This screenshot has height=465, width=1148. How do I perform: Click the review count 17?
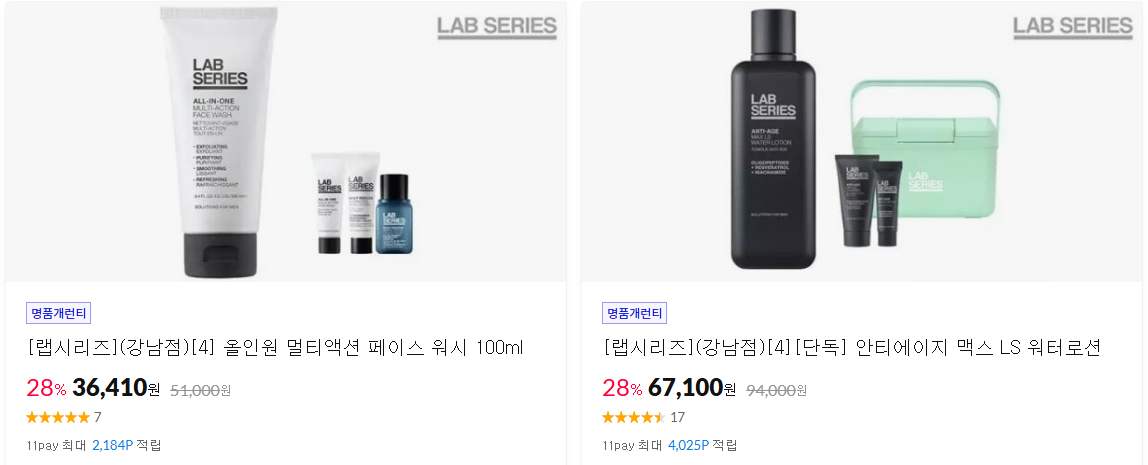(678, 417)
